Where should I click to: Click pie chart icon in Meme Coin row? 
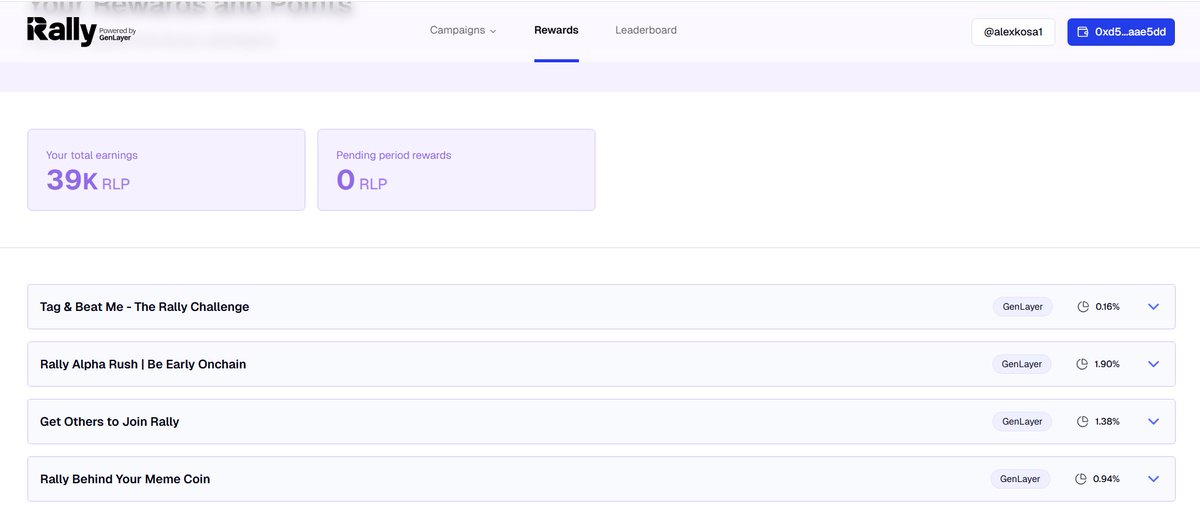[1081, 479]
